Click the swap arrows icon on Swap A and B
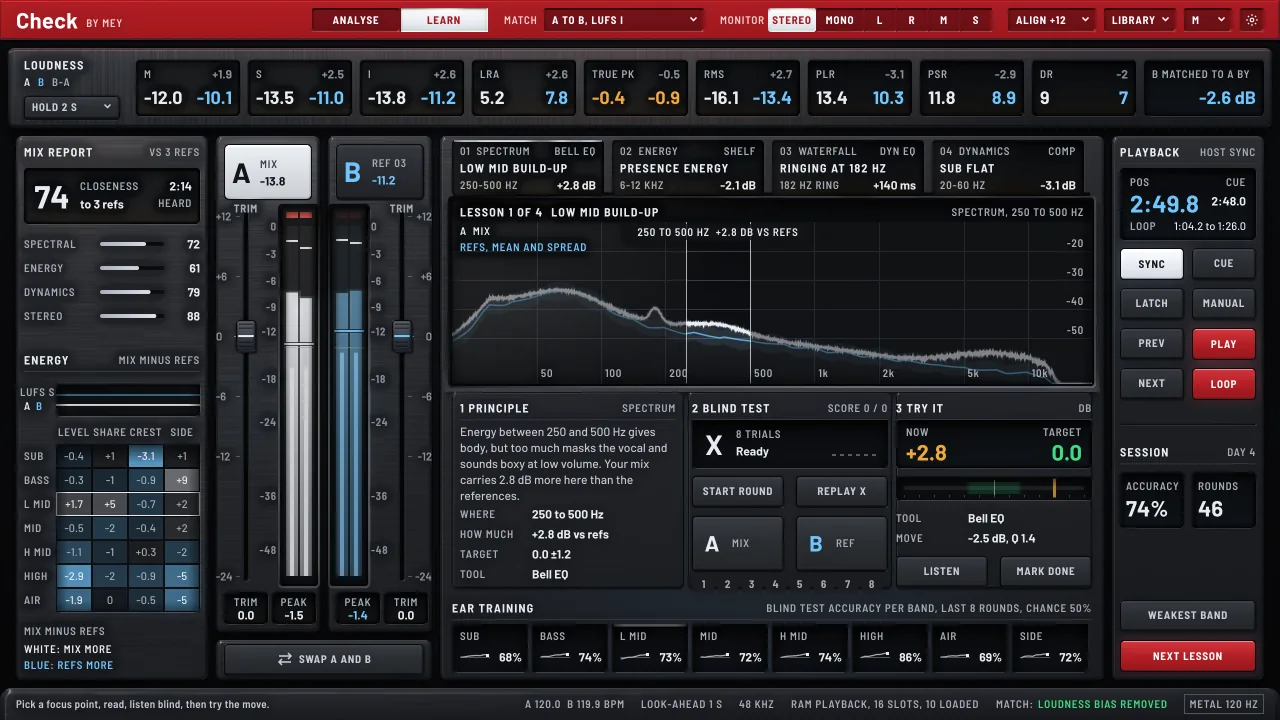 coord(285,659)
